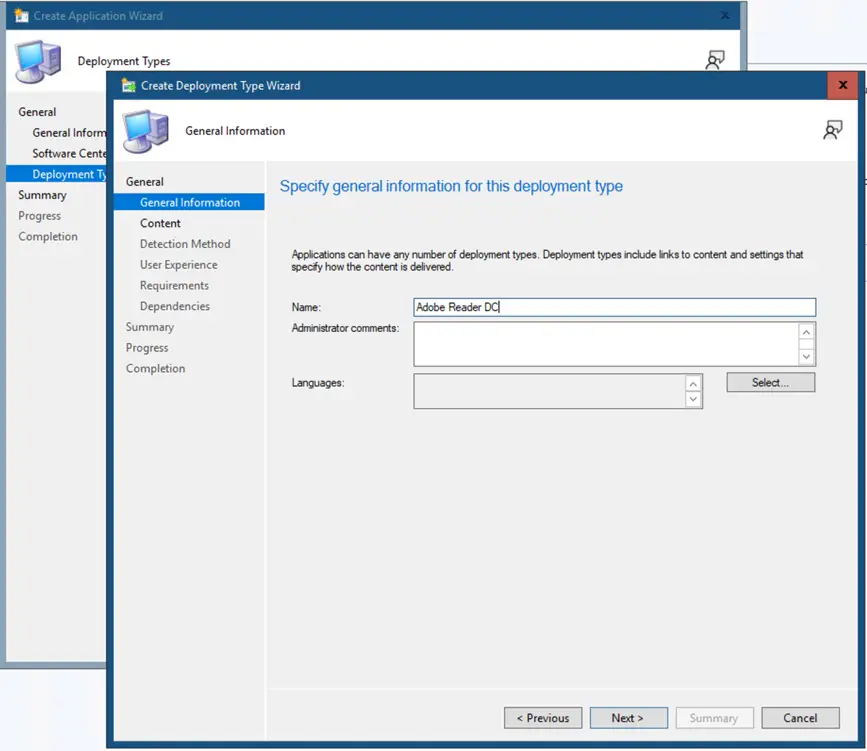The height and width of the screenshot is (751, 867).
Task: Select General heading in Deployment Type Wizard sidebar
Action: point(144,182)
